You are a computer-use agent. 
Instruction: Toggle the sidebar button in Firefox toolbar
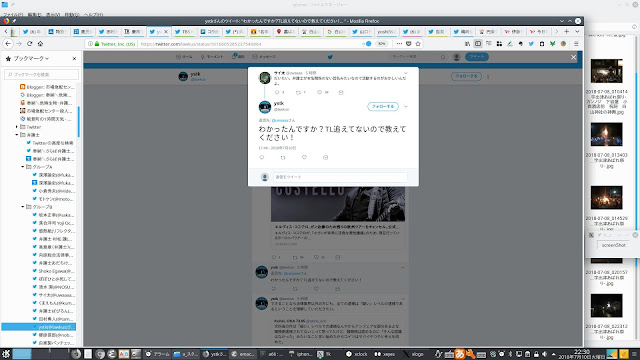tap(478, 44)
